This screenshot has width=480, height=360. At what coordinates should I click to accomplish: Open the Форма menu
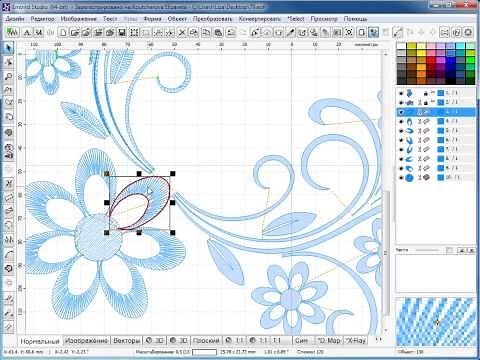152,19
